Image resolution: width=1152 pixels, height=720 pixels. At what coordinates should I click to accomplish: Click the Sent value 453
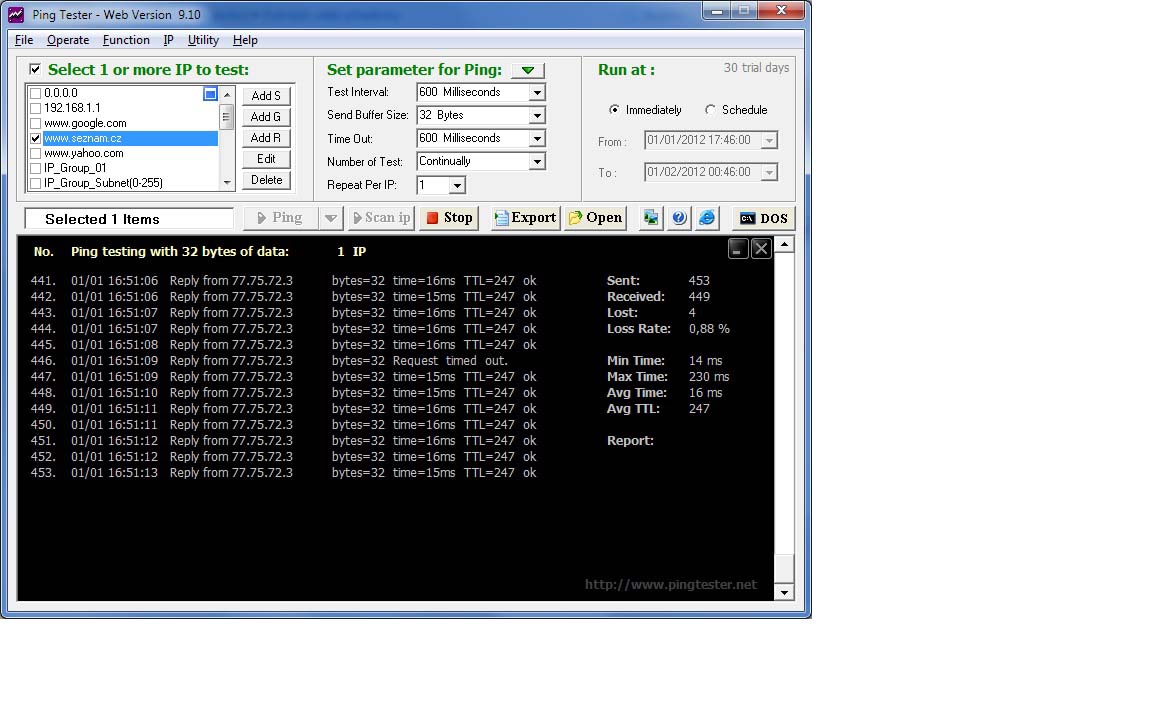699,281
